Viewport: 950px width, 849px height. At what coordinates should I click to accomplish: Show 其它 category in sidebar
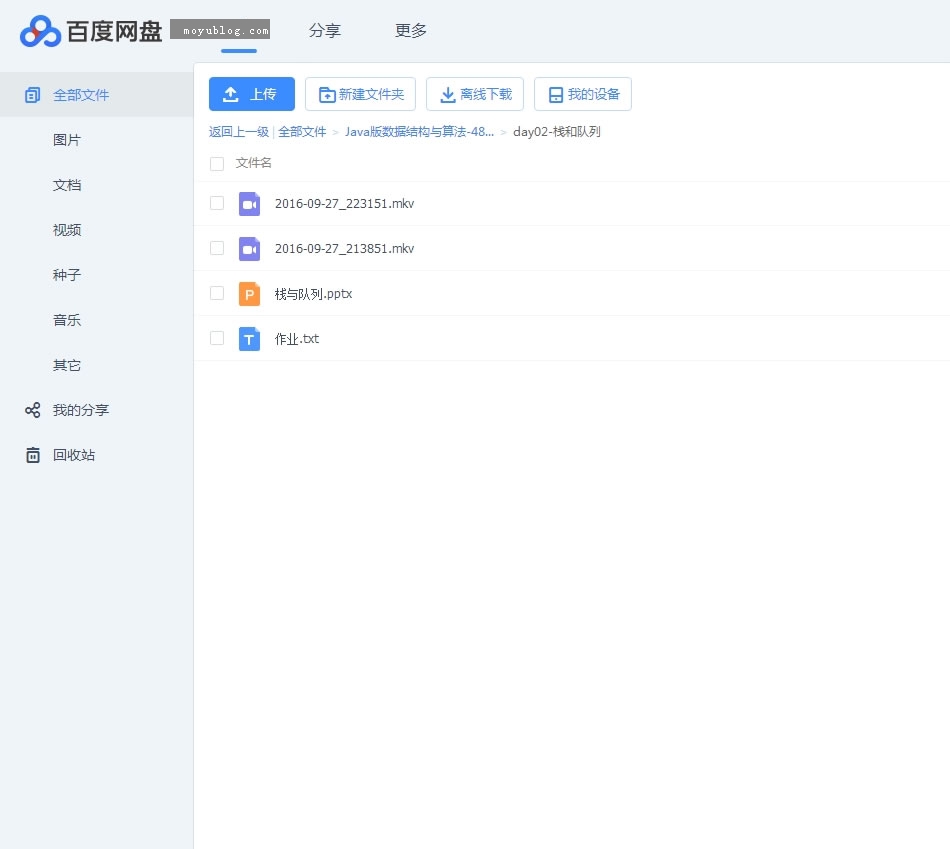67,365
